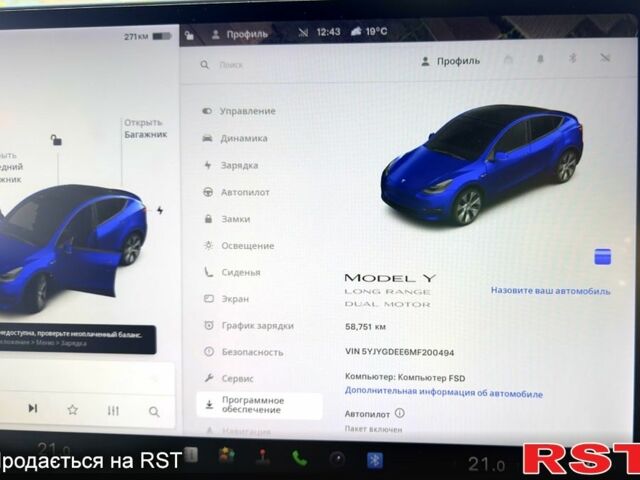This screenshot has height=480, width=640.
Task: Tap the 271 км battery range indicator
Action: (147, 37)
